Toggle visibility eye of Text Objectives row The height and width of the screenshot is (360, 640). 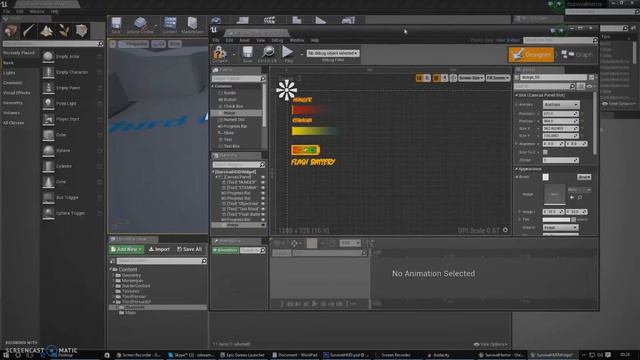click(x=263, y=204)
